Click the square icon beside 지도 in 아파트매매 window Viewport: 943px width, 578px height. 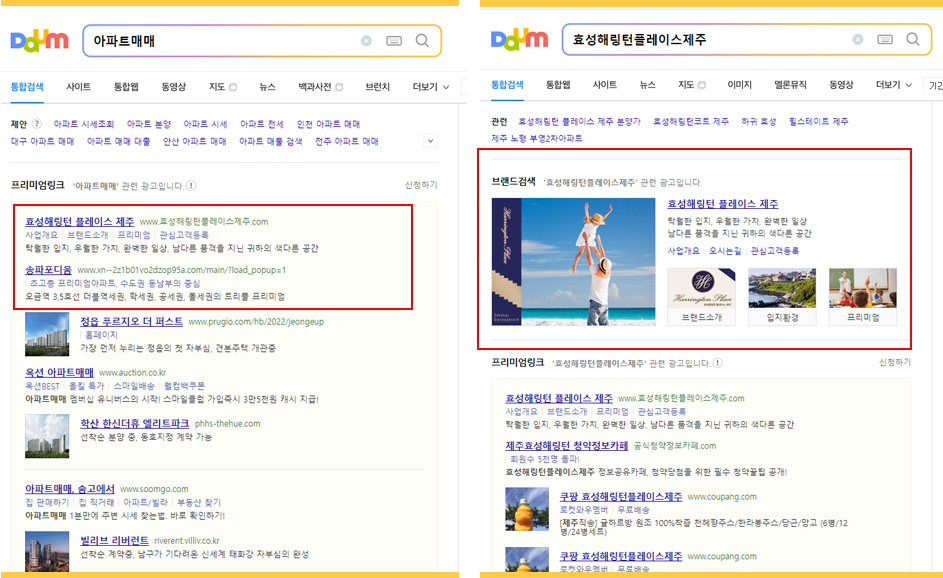pos(233,87)
